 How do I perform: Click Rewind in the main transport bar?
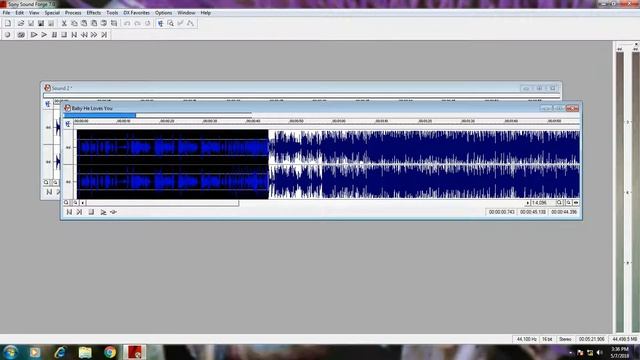coord(84,35)
